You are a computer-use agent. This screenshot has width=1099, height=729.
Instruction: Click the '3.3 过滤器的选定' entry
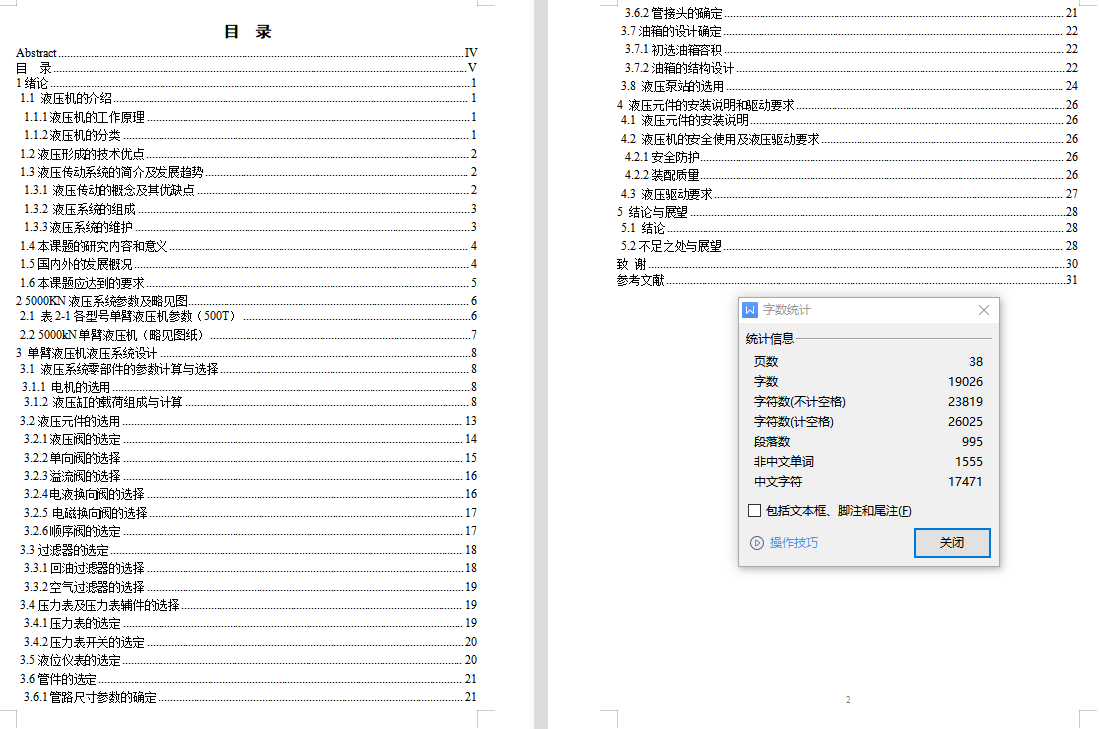coord(247,550)
